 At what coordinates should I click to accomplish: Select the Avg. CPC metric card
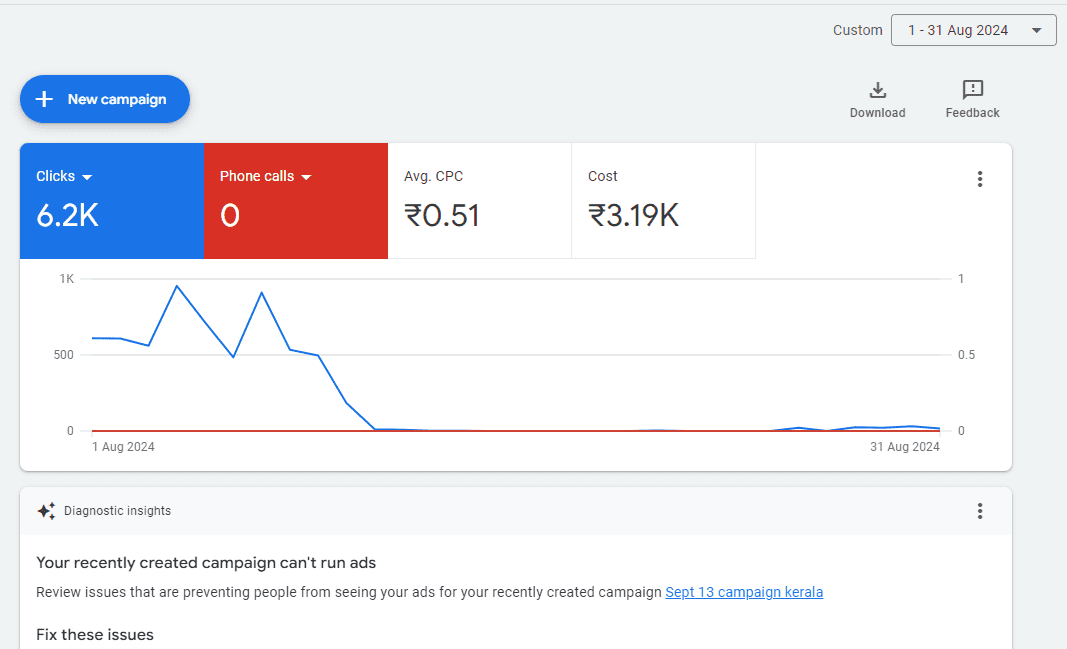pos(479,200)
